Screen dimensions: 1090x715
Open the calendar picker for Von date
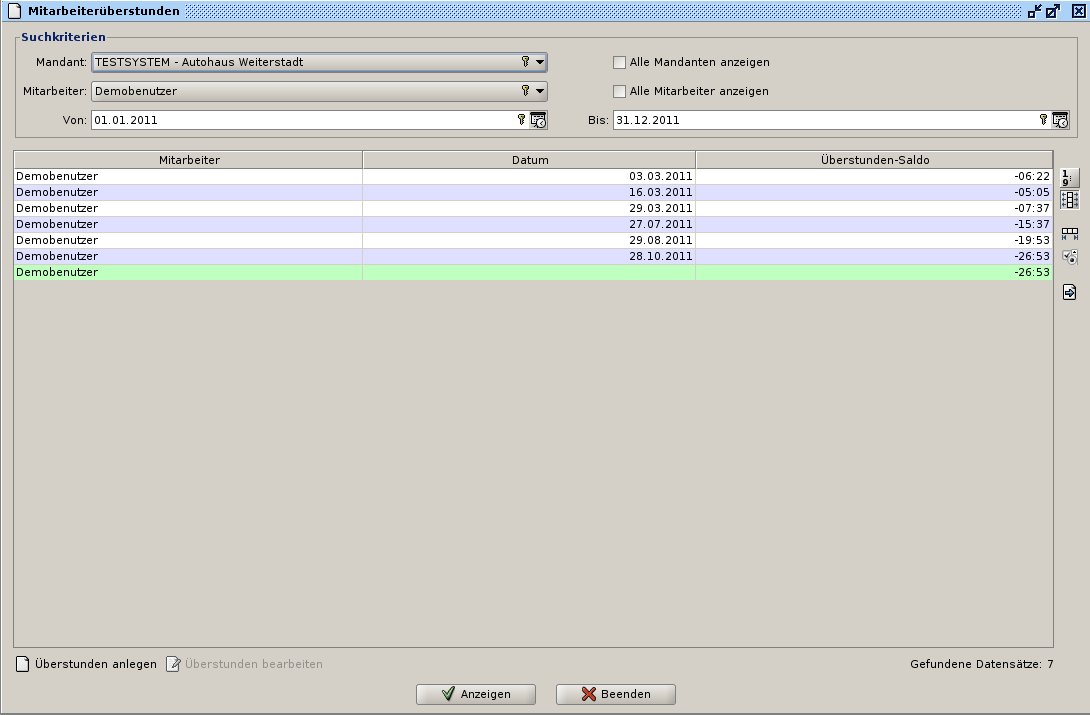click(x=538, y=120)
